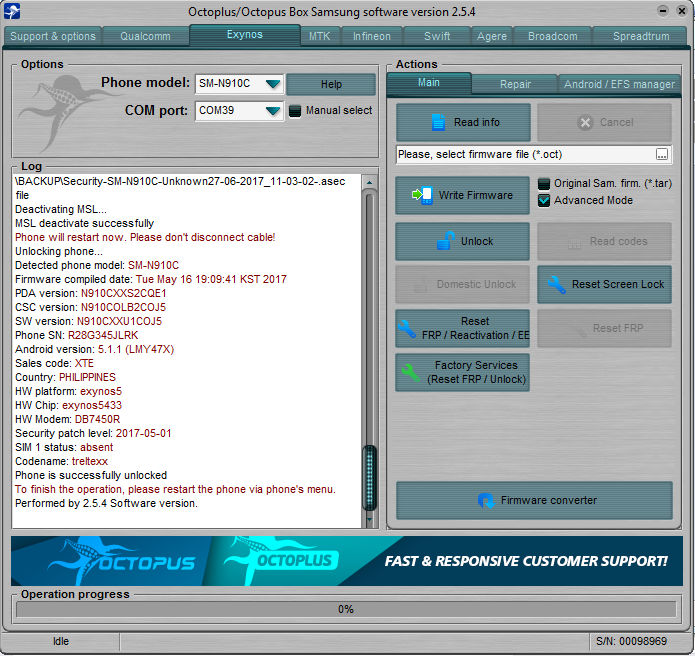Switch to the Repair tab
The height and width of the screenshot is (656, 695).
(x=515, y=84)
